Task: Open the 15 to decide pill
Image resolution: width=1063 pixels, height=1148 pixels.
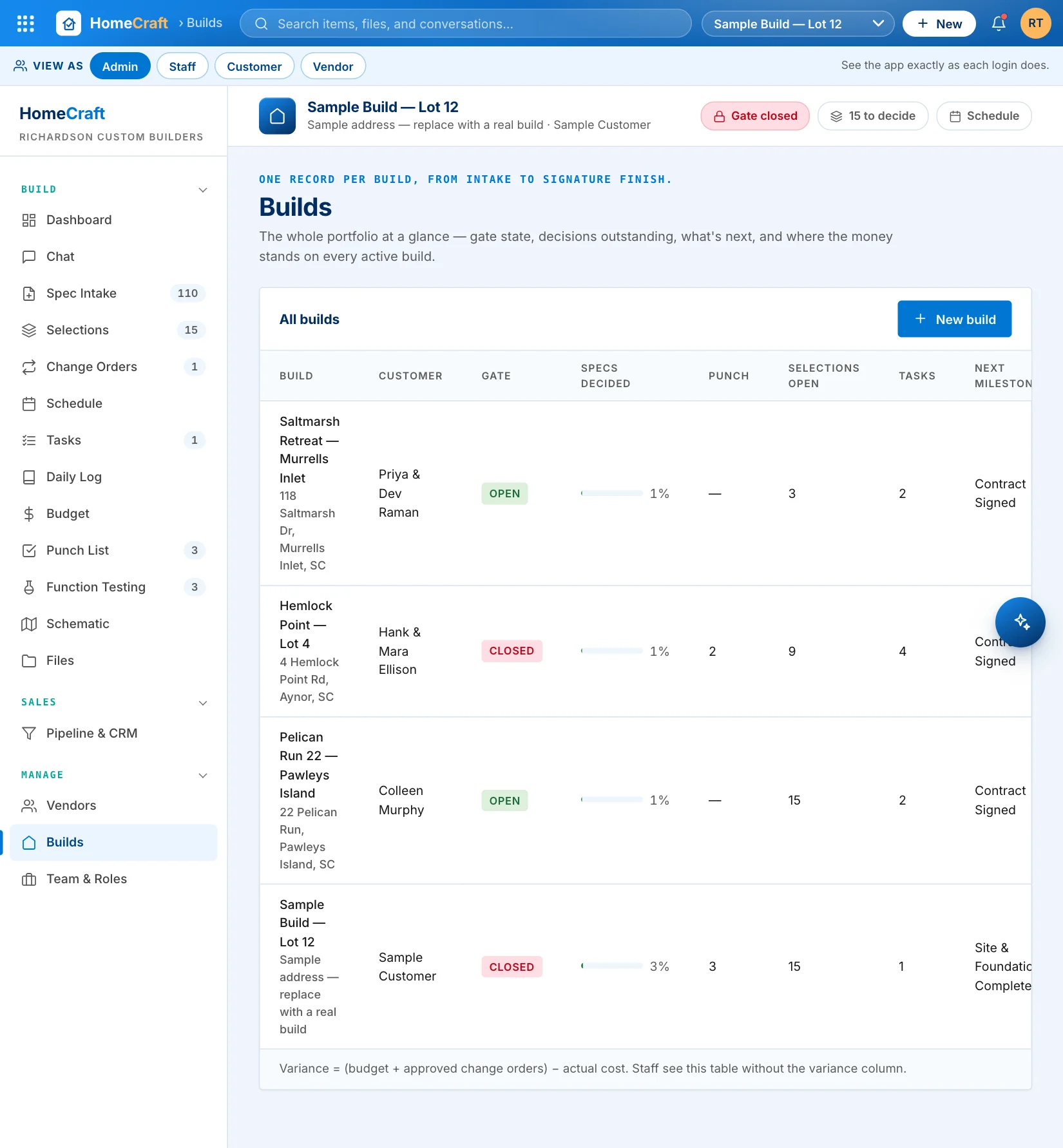Action: point(873,116)
